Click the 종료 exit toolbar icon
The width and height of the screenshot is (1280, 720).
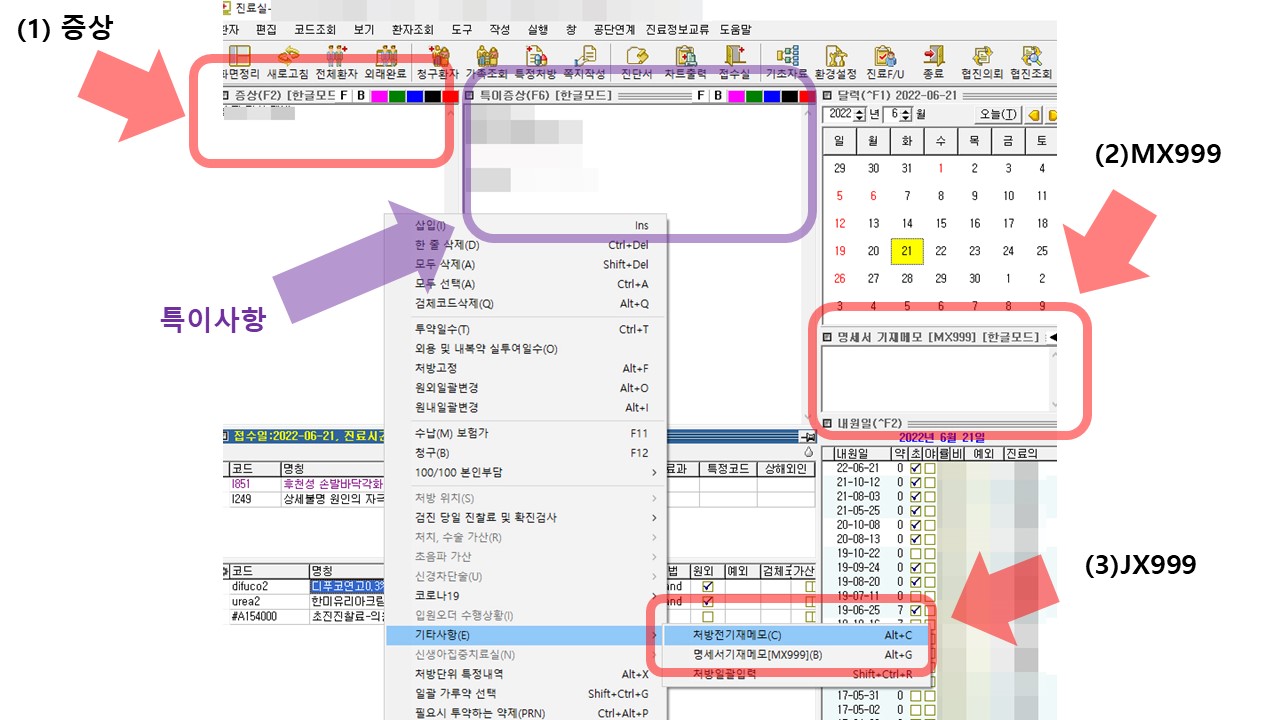click(x=932, y=62)
